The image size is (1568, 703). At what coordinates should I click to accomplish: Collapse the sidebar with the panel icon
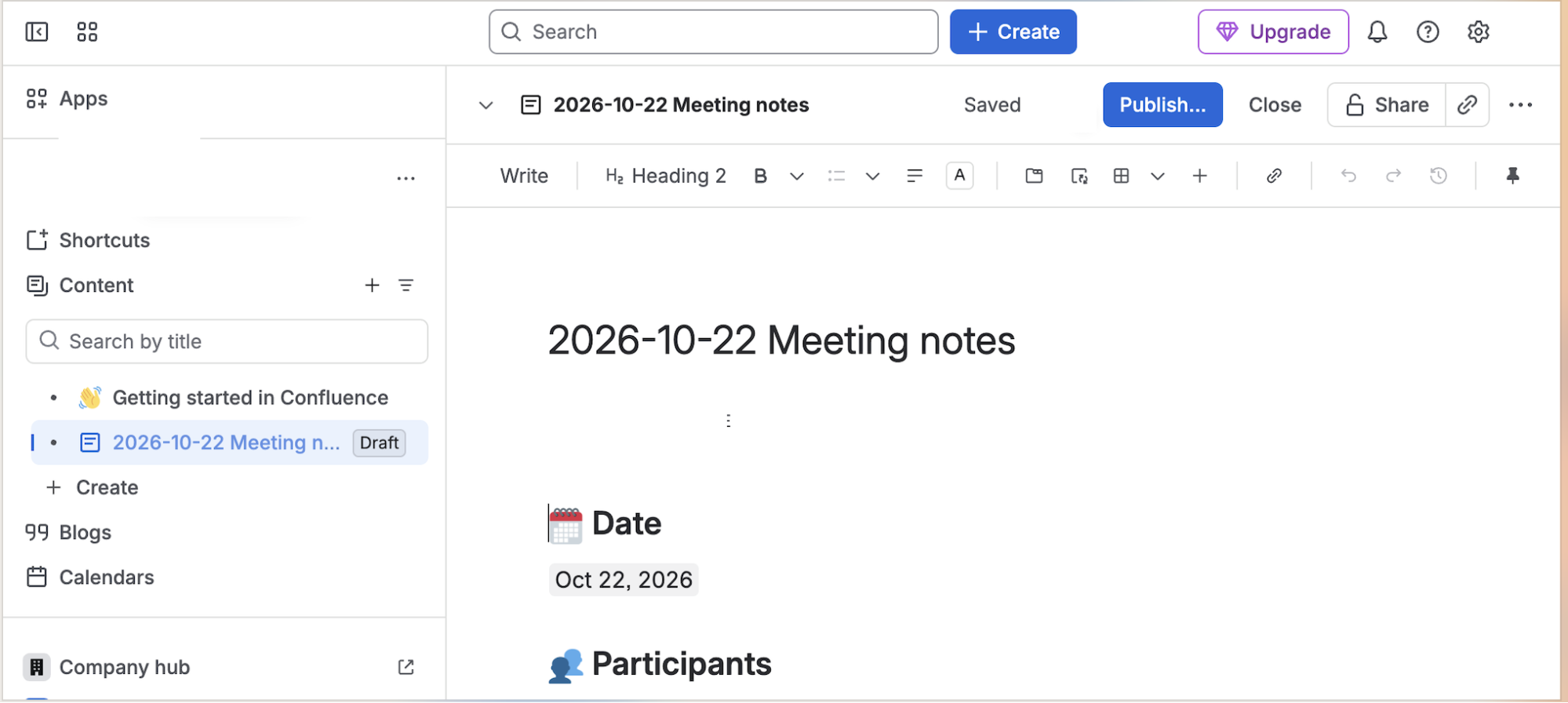point(37,32)
